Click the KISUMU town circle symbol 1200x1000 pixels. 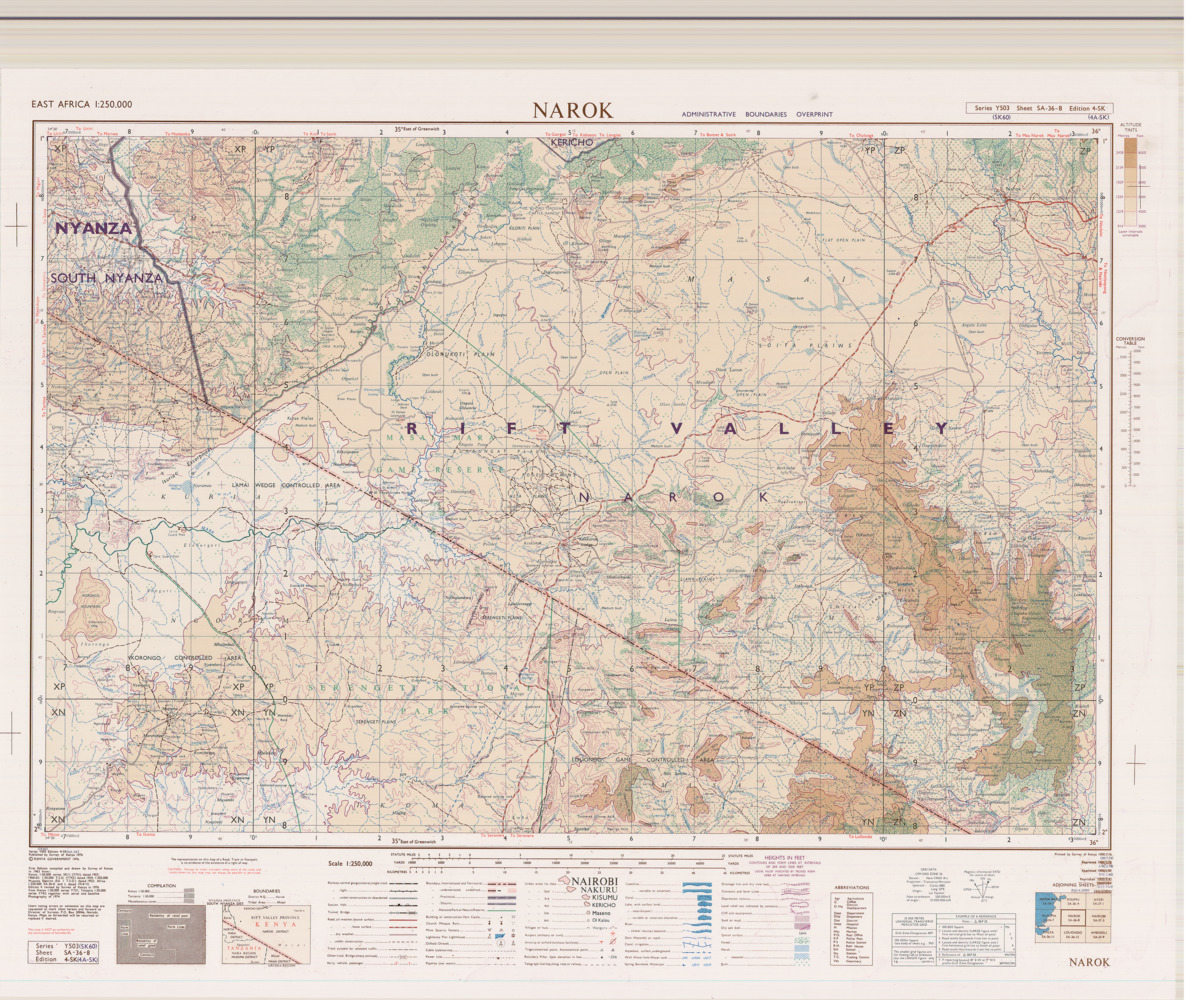click(585, 897)
